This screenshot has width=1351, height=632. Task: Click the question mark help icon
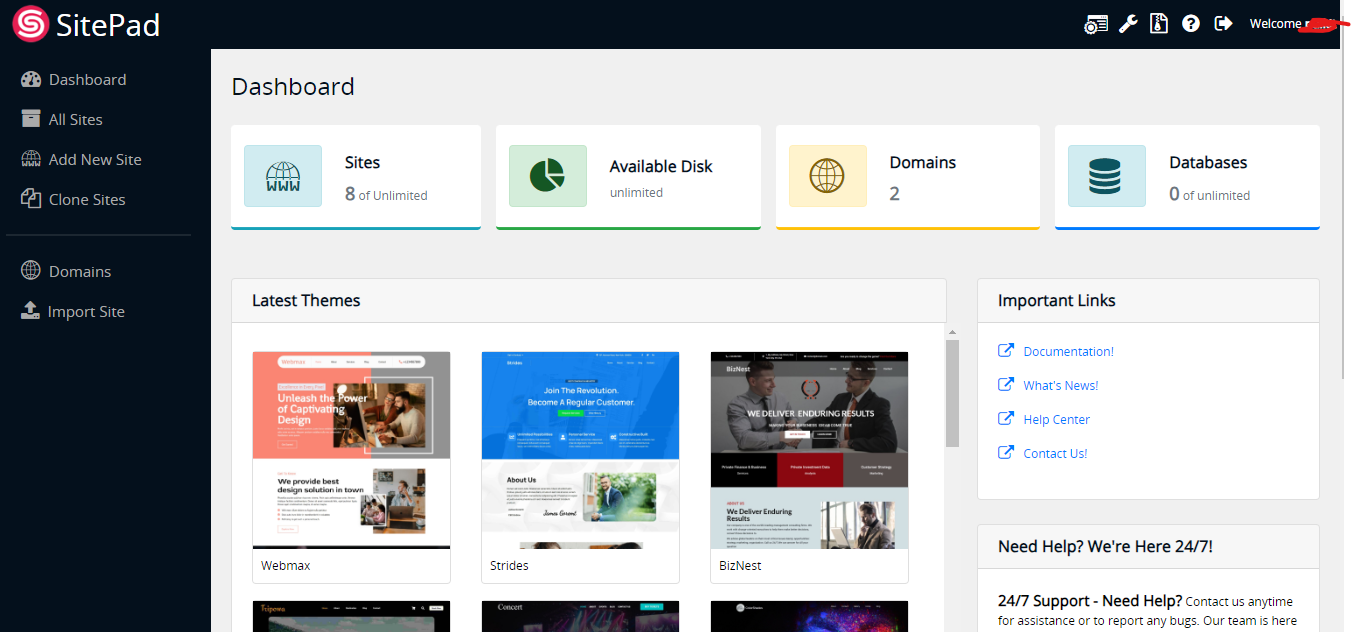tap(1190, 23)
